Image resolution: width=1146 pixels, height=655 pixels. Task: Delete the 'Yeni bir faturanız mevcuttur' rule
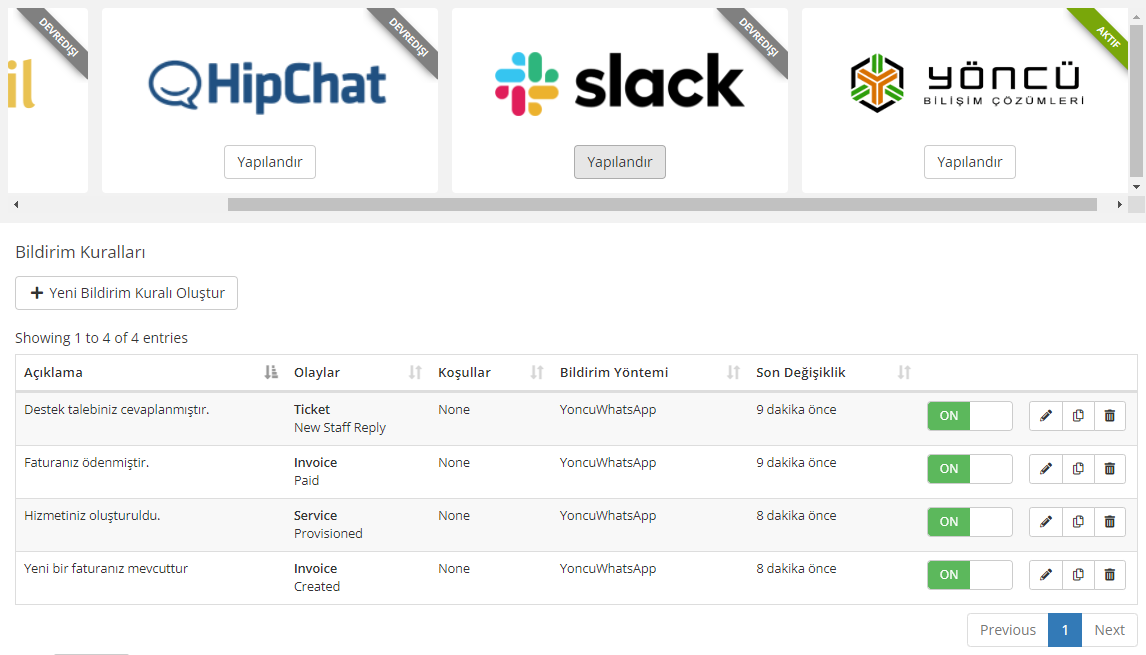point(1110,575)
